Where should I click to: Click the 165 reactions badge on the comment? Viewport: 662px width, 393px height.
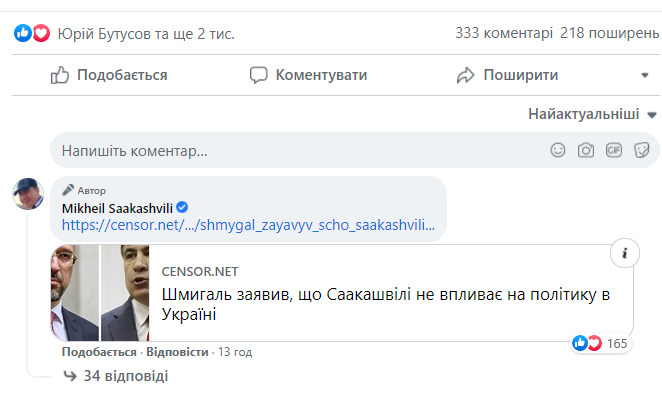tap(600, 343)
